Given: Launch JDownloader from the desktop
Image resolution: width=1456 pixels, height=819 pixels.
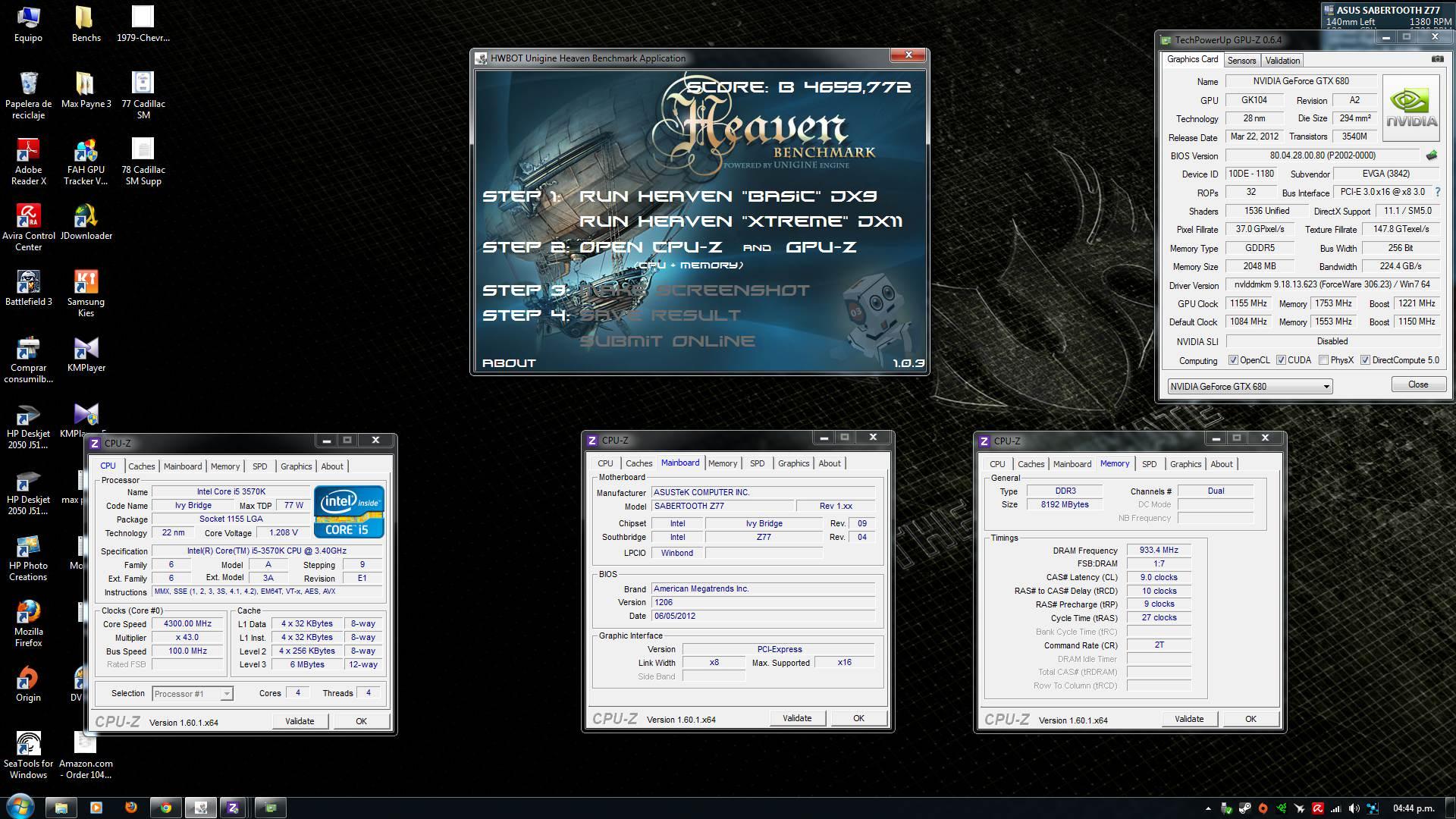Looking at the screenshot, I should point(86,222).
